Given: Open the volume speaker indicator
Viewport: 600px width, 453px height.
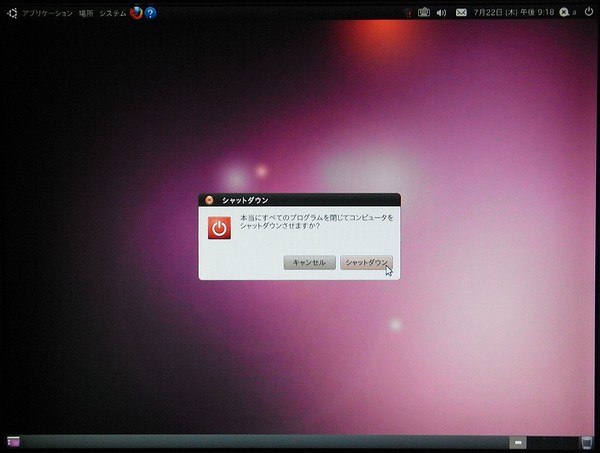Looking at the screenshot, I should (441, 13).
